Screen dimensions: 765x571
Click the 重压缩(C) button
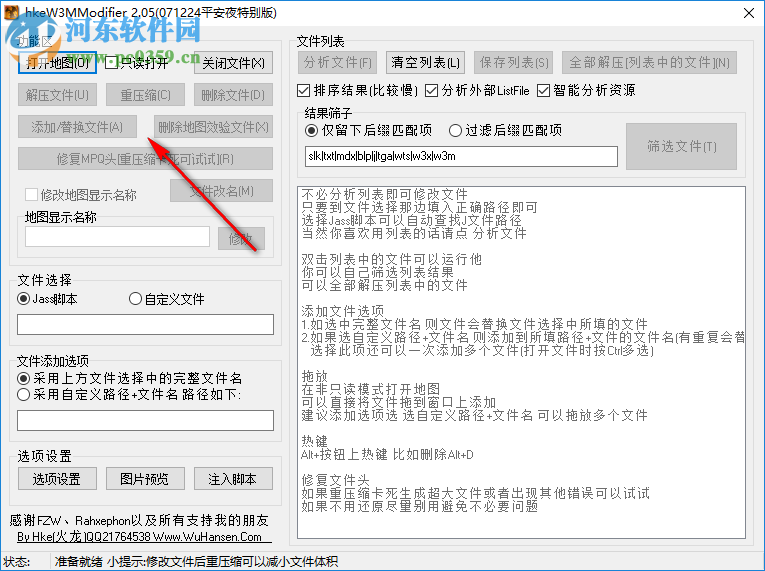[x=145, y=95]
